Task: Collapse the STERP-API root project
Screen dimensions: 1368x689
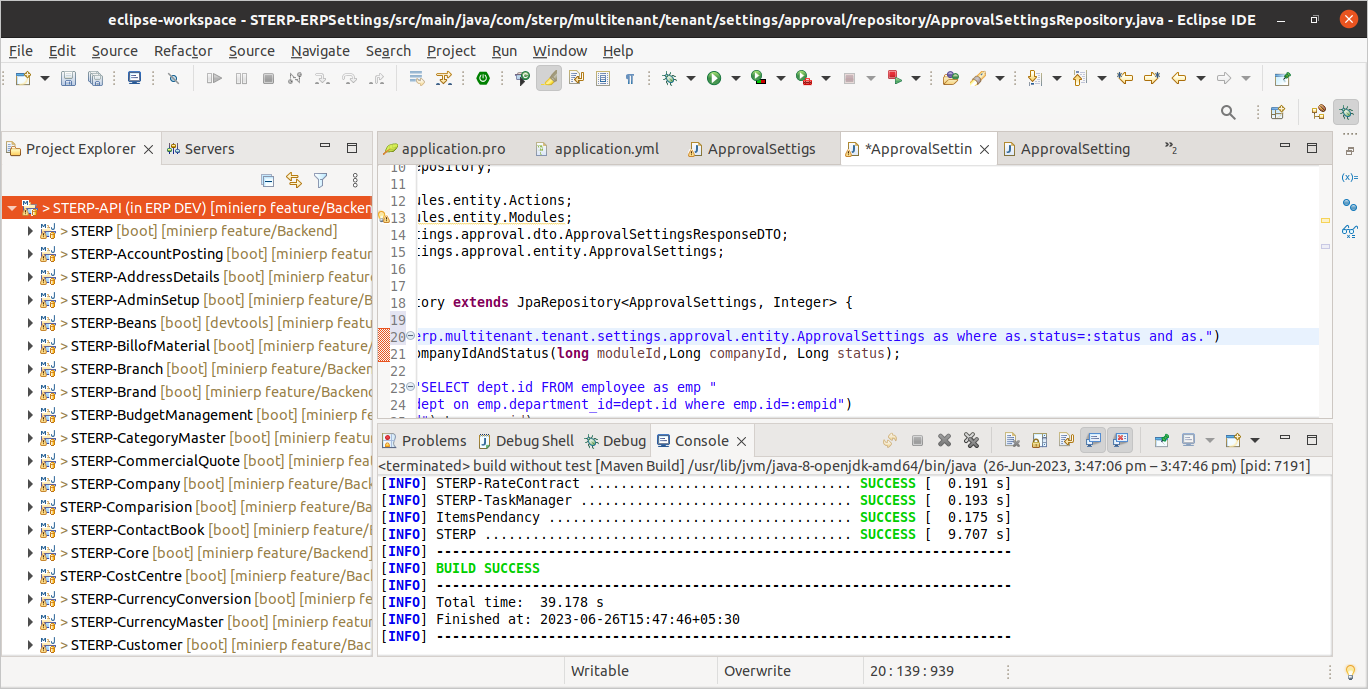Action: [11, 209]
